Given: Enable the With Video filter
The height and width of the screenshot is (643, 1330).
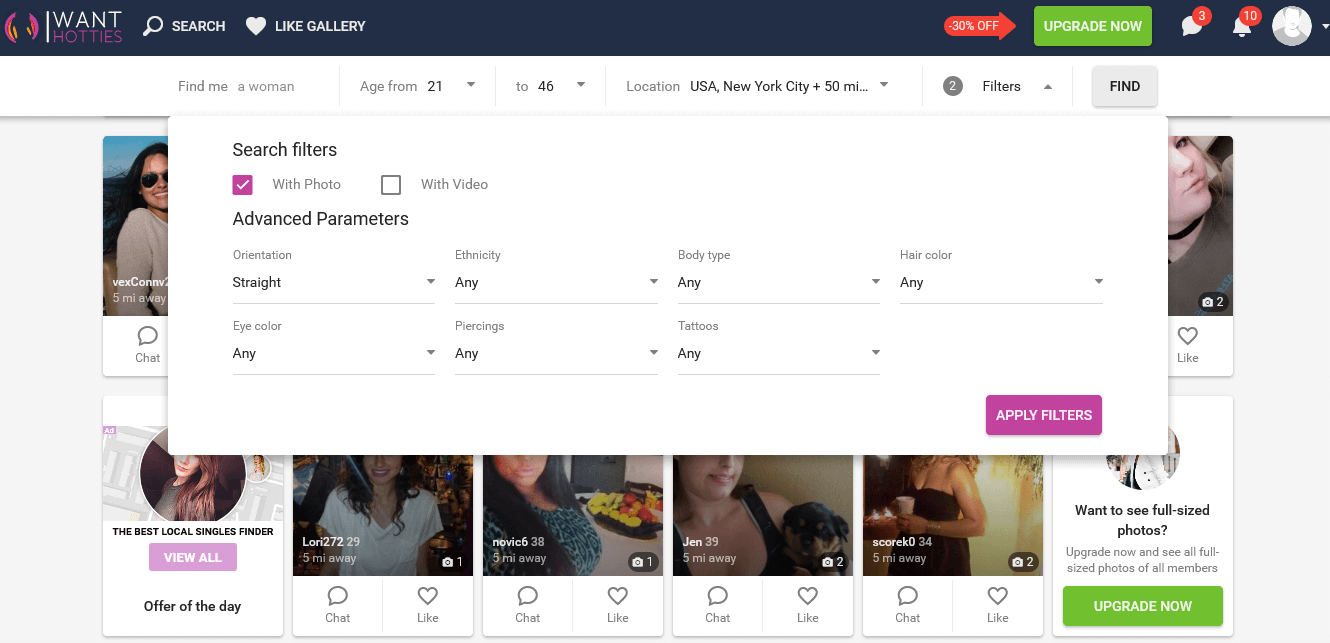Looking at the screenshot, I should tap(391, 185).
